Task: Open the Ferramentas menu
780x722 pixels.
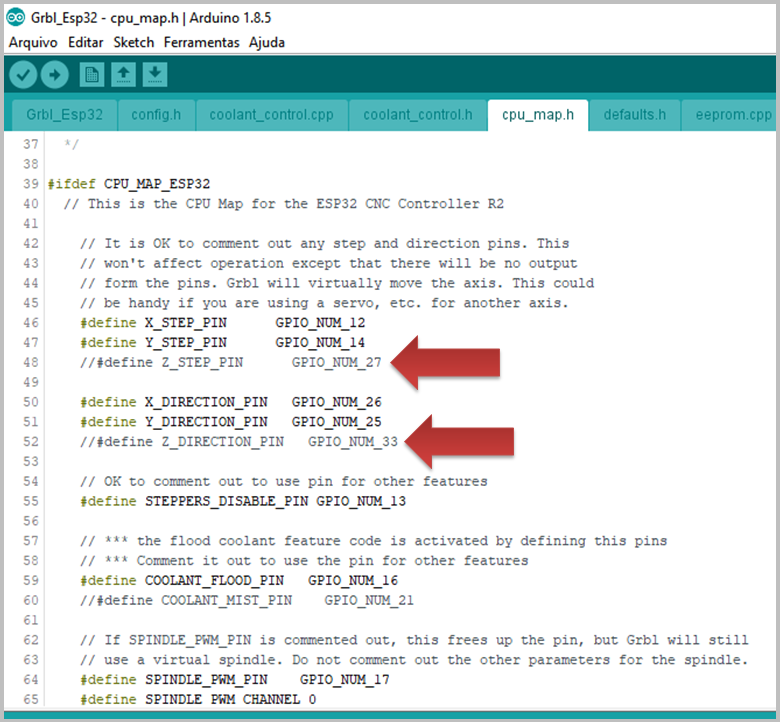Action: (201, 43)
